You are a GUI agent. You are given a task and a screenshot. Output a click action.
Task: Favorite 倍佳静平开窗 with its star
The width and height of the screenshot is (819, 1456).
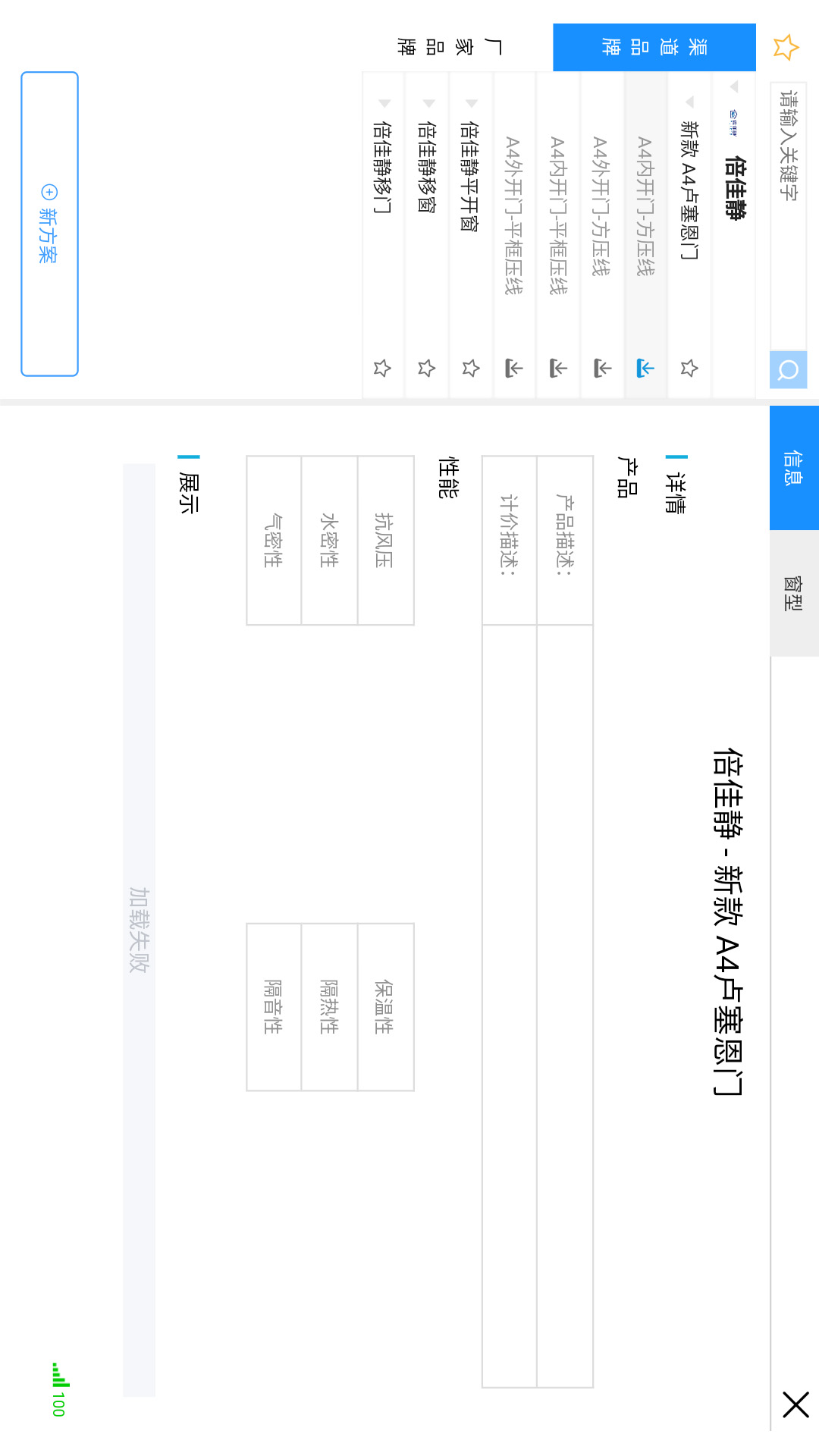coord(471,369)
